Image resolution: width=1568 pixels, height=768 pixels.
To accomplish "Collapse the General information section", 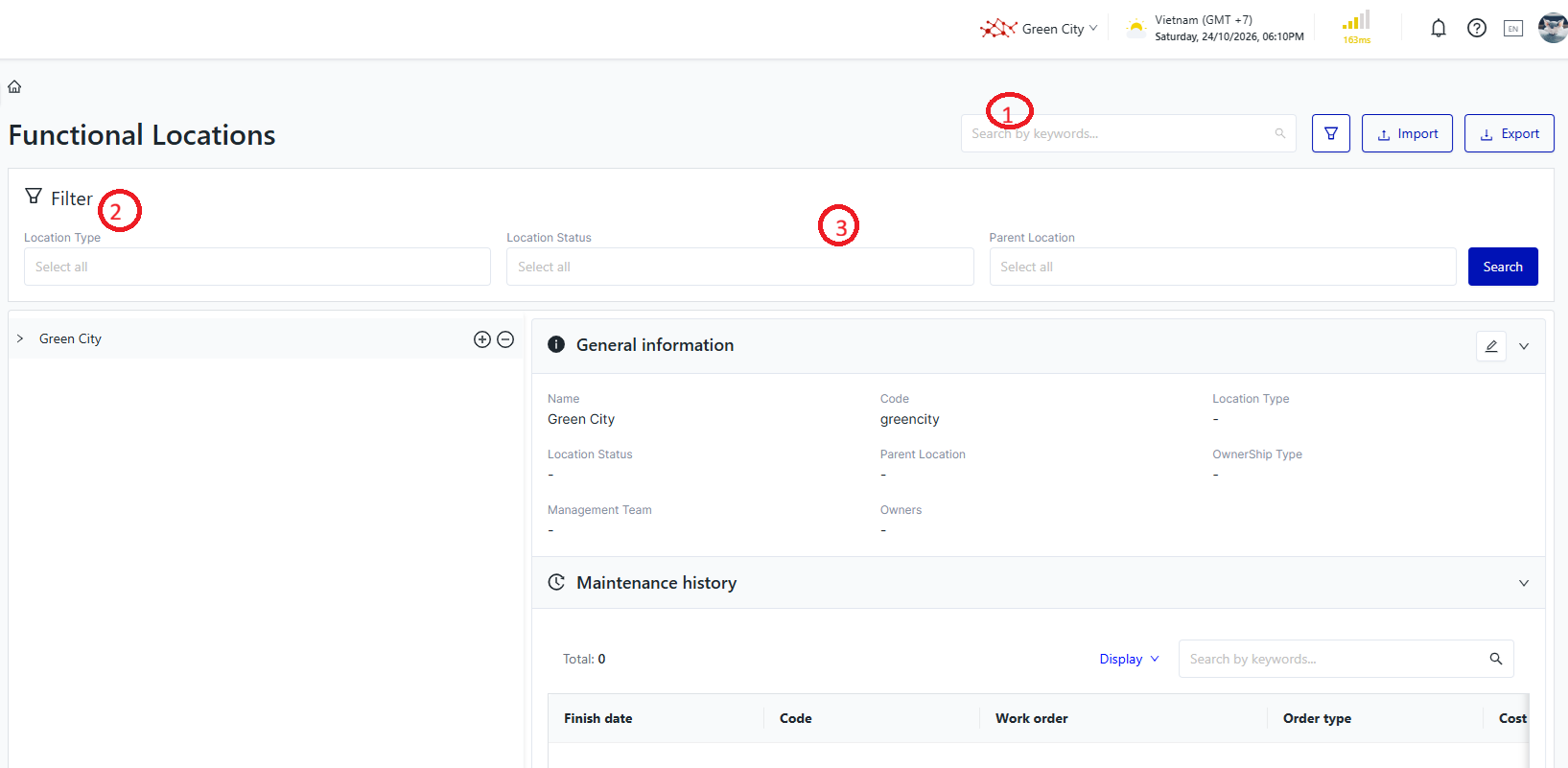I will coord(1524,346).
